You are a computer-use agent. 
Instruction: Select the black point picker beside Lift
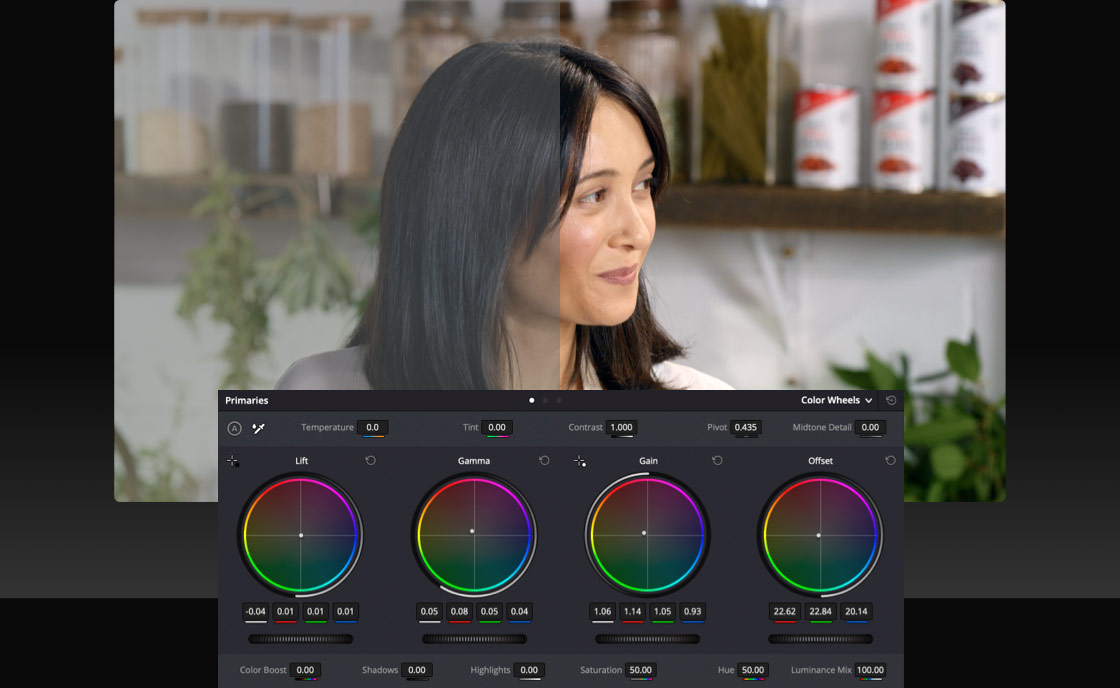pyautogui.click(x=232, y=461)
